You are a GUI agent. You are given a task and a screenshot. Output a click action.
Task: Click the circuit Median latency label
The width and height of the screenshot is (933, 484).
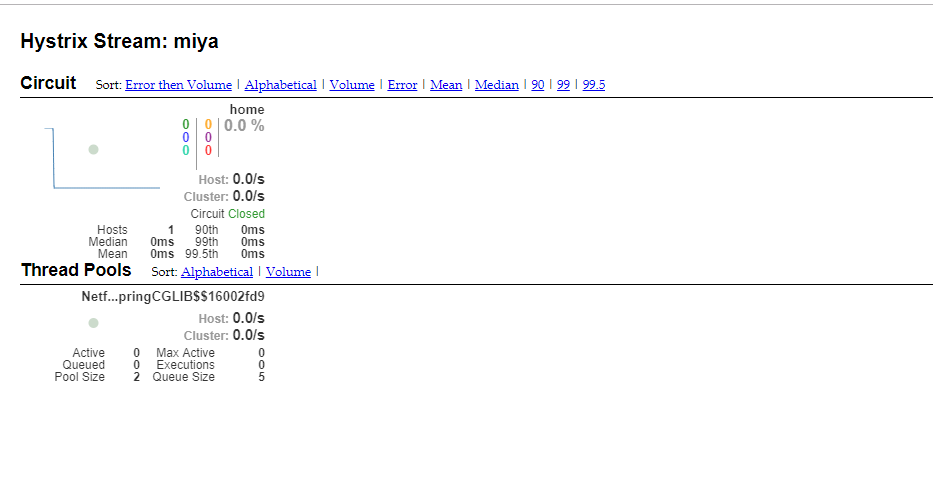pos(108,242)
